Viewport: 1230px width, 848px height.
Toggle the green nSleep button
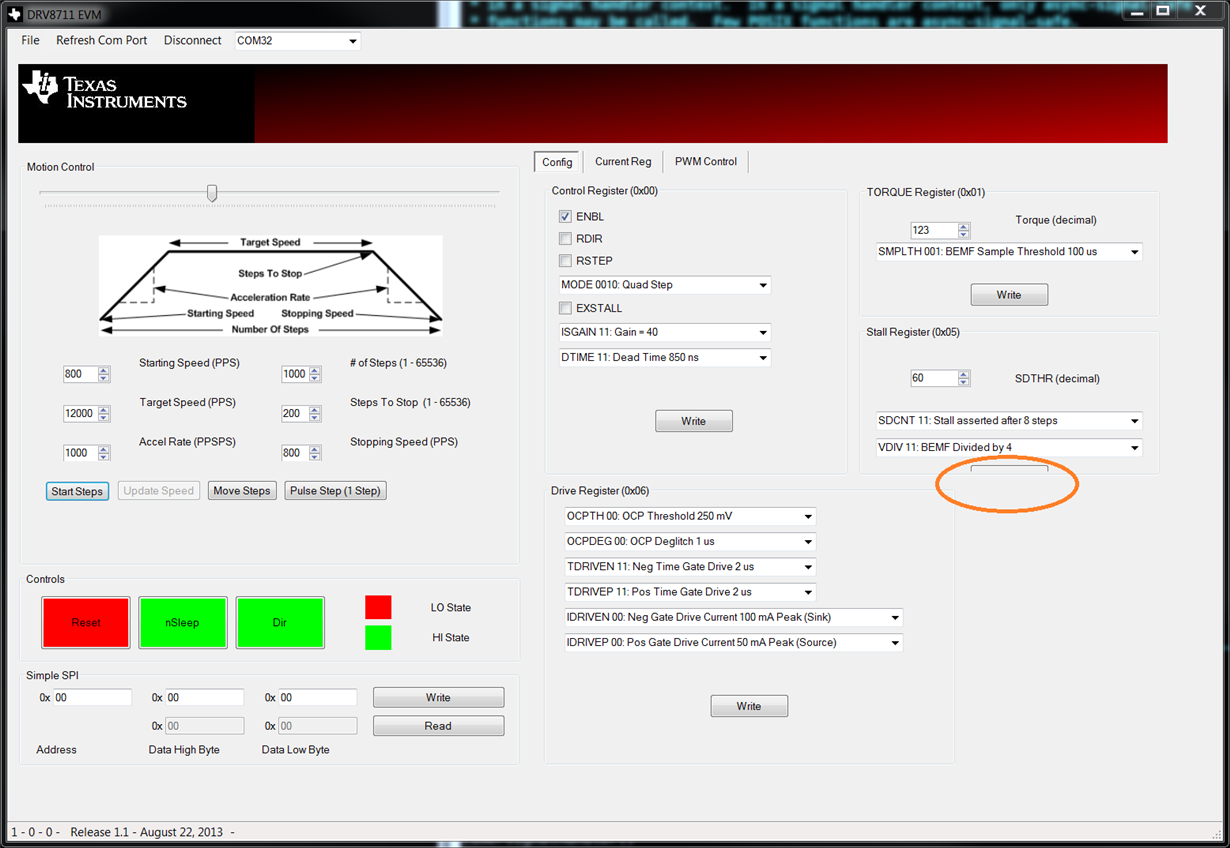coord(183,622)
